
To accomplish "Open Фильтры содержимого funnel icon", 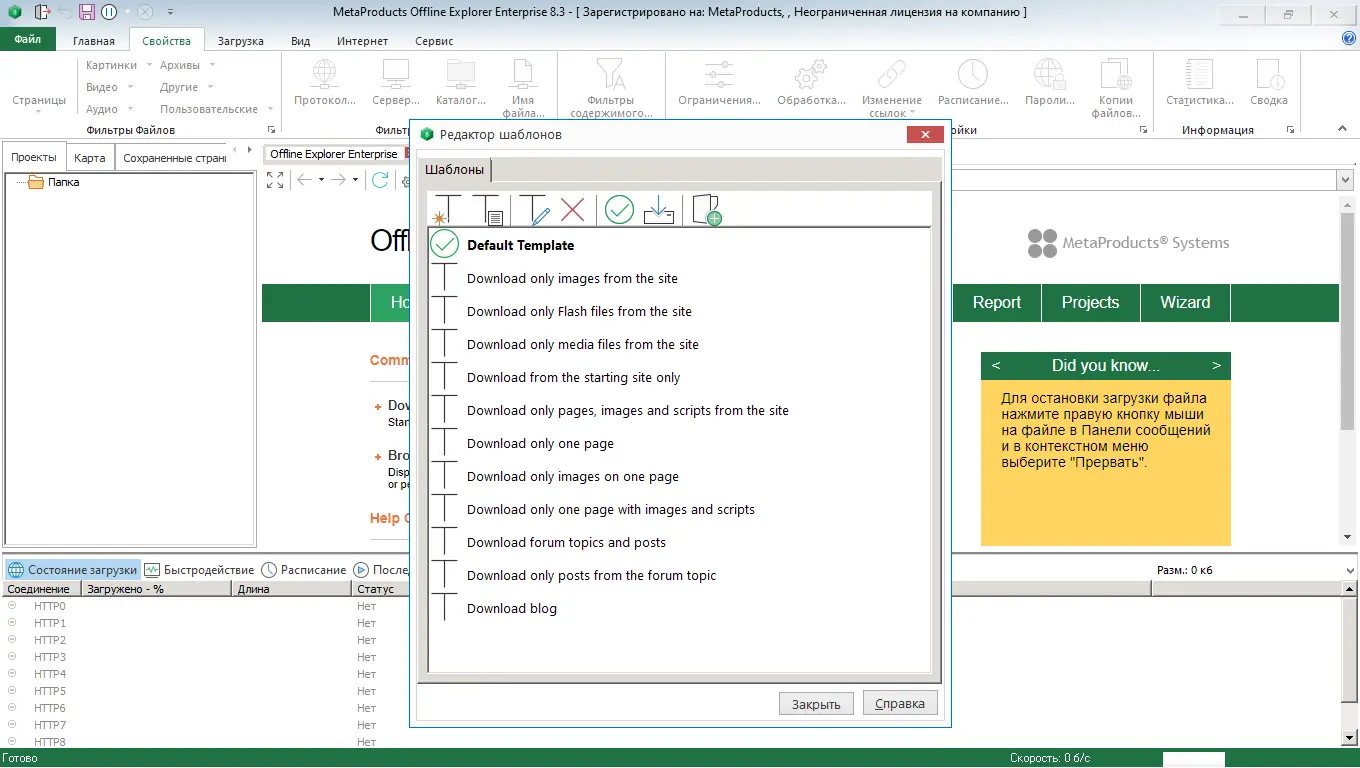I will pyautogui.click(x=611, y=88).
